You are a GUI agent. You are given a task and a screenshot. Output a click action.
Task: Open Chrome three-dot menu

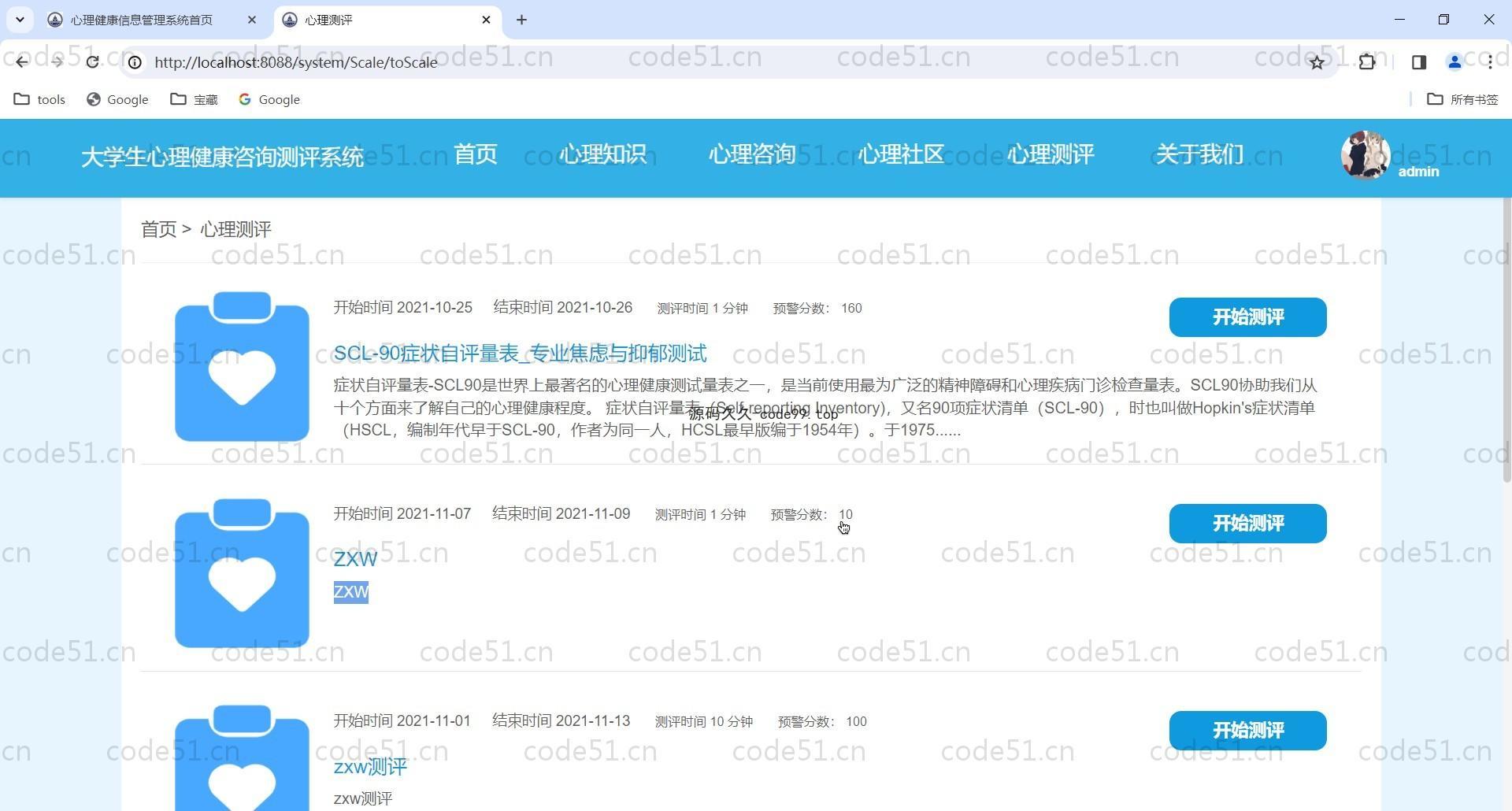point(1490,62)
